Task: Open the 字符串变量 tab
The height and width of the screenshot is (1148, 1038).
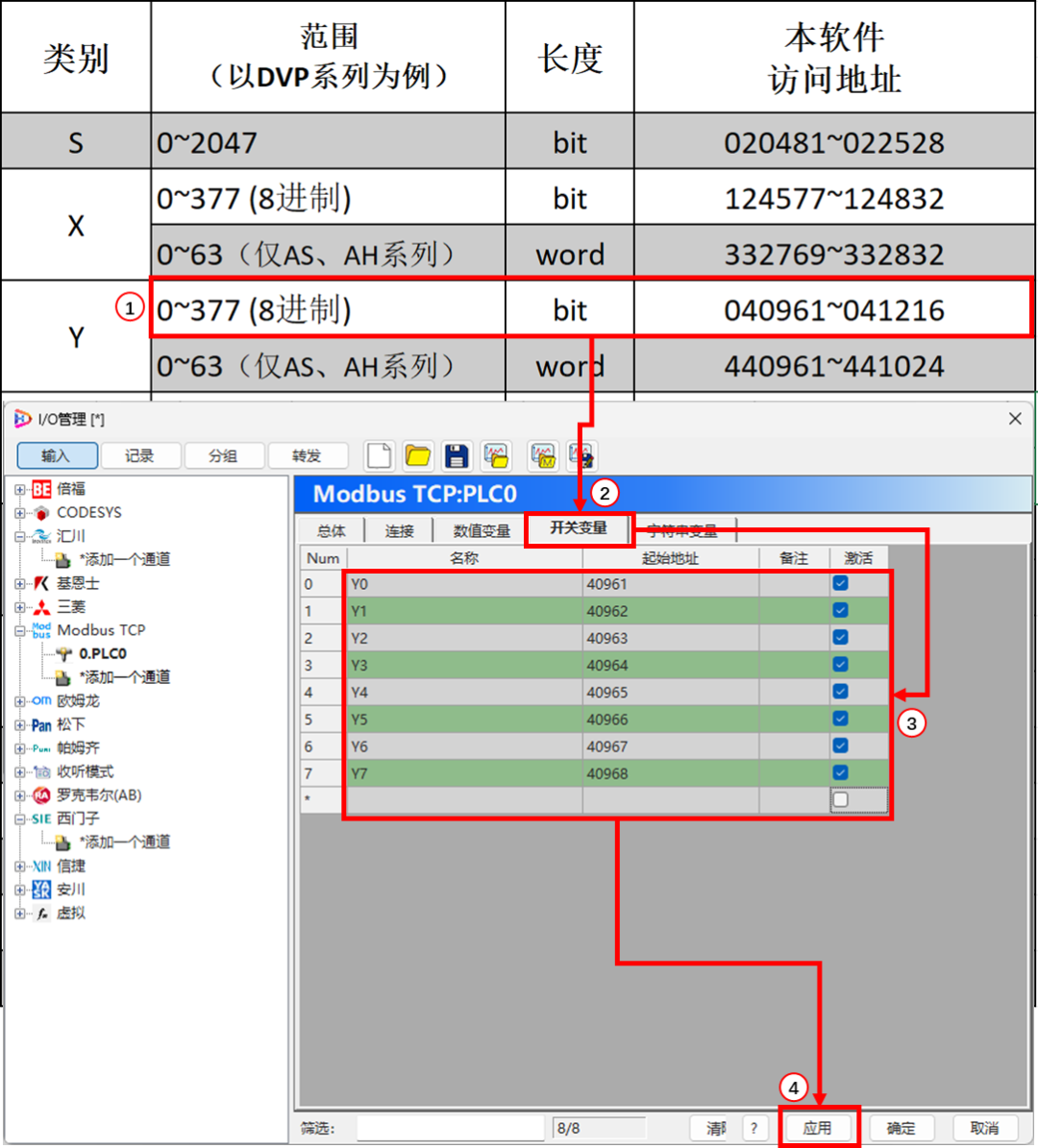Action: tap(682, 531)
